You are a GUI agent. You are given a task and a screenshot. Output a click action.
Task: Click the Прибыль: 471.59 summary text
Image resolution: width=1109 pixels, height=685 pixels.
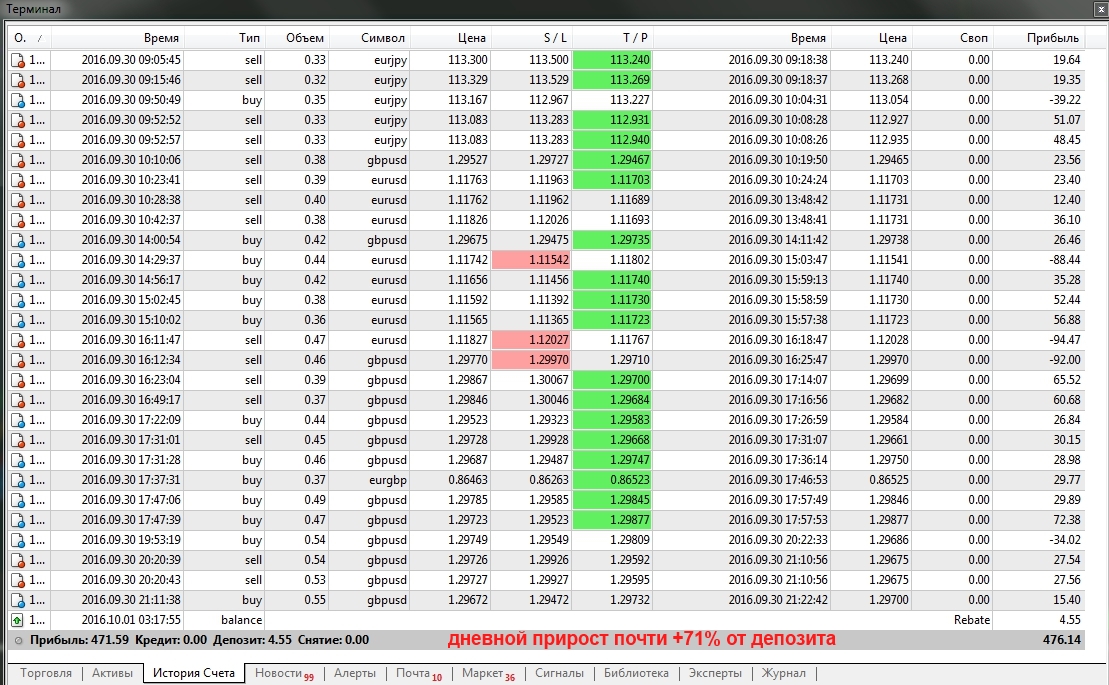pyautogui.click(x=79, y=640)
